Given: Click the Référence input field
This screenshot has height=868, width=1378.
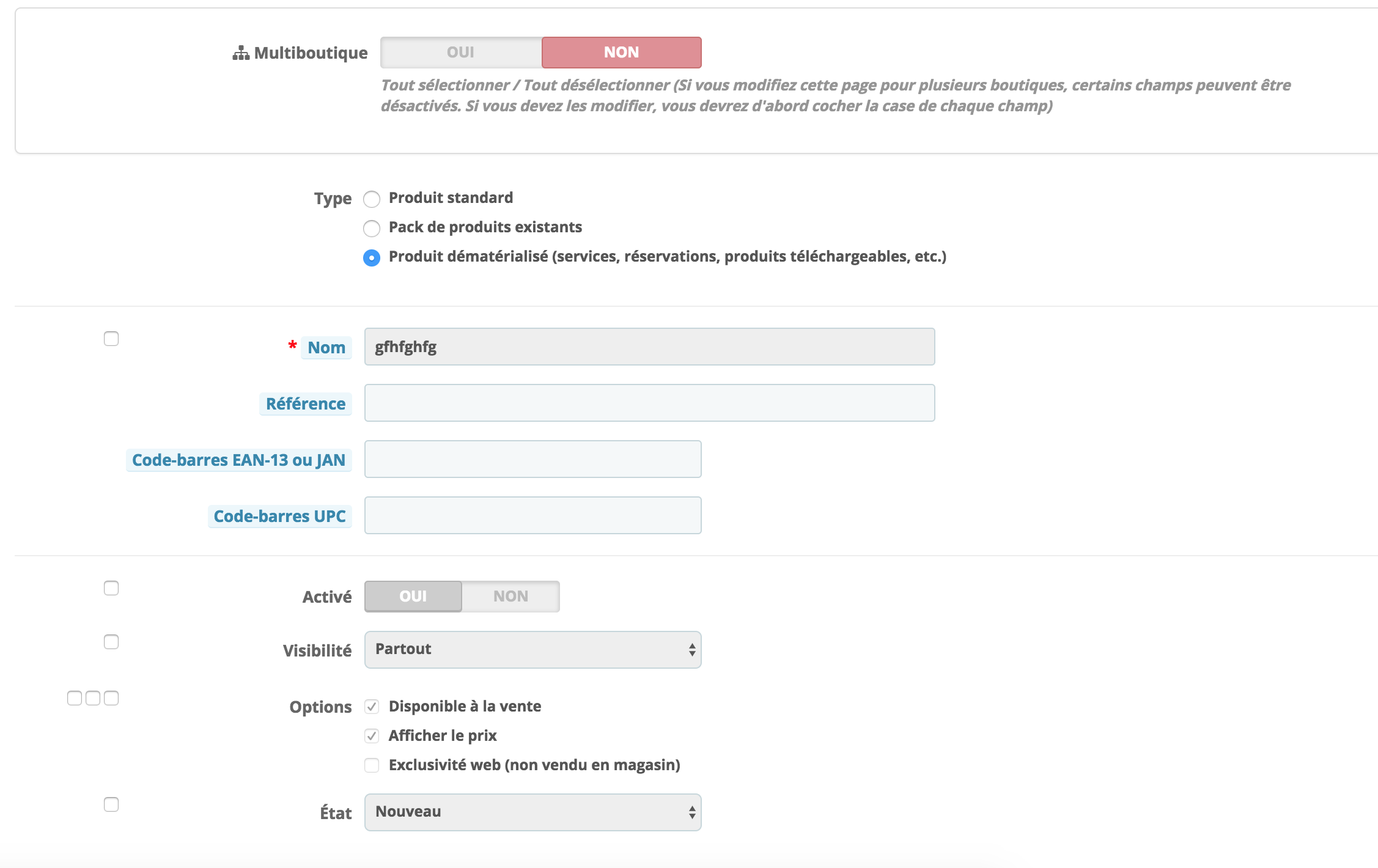Looking at the screenshot, I should (x=649, y=403).
